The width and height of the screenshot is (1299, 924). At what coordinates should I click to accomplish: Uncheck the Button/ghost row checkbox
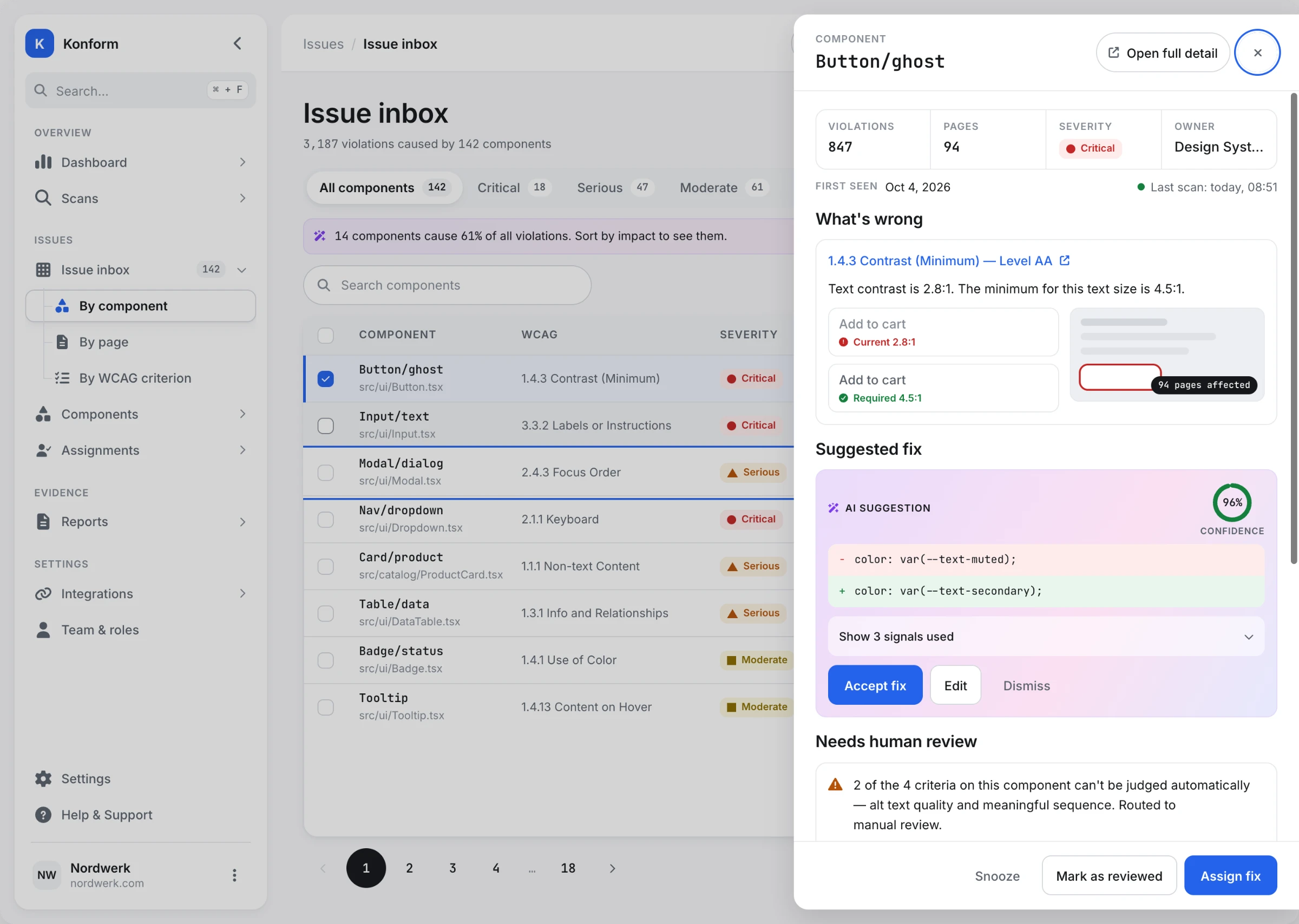[325, 378]
